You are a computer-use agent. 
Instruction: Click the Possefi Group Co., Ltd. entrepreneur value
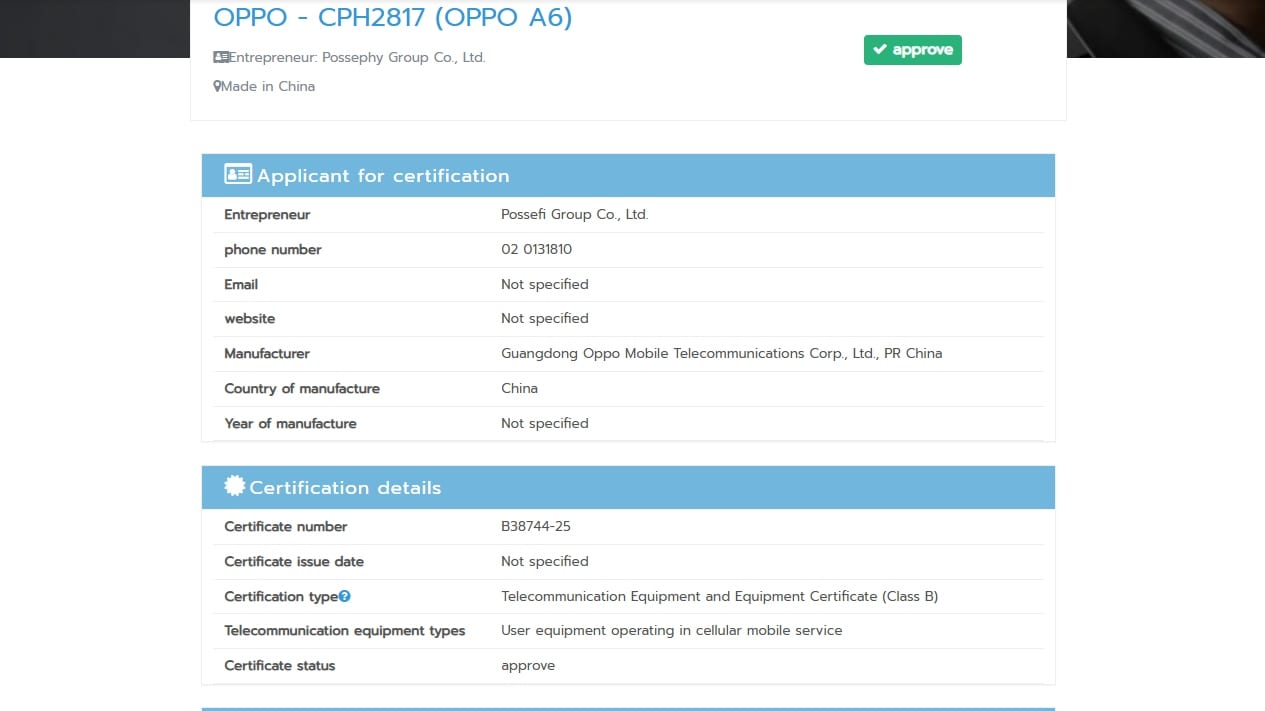pos(575,214)
